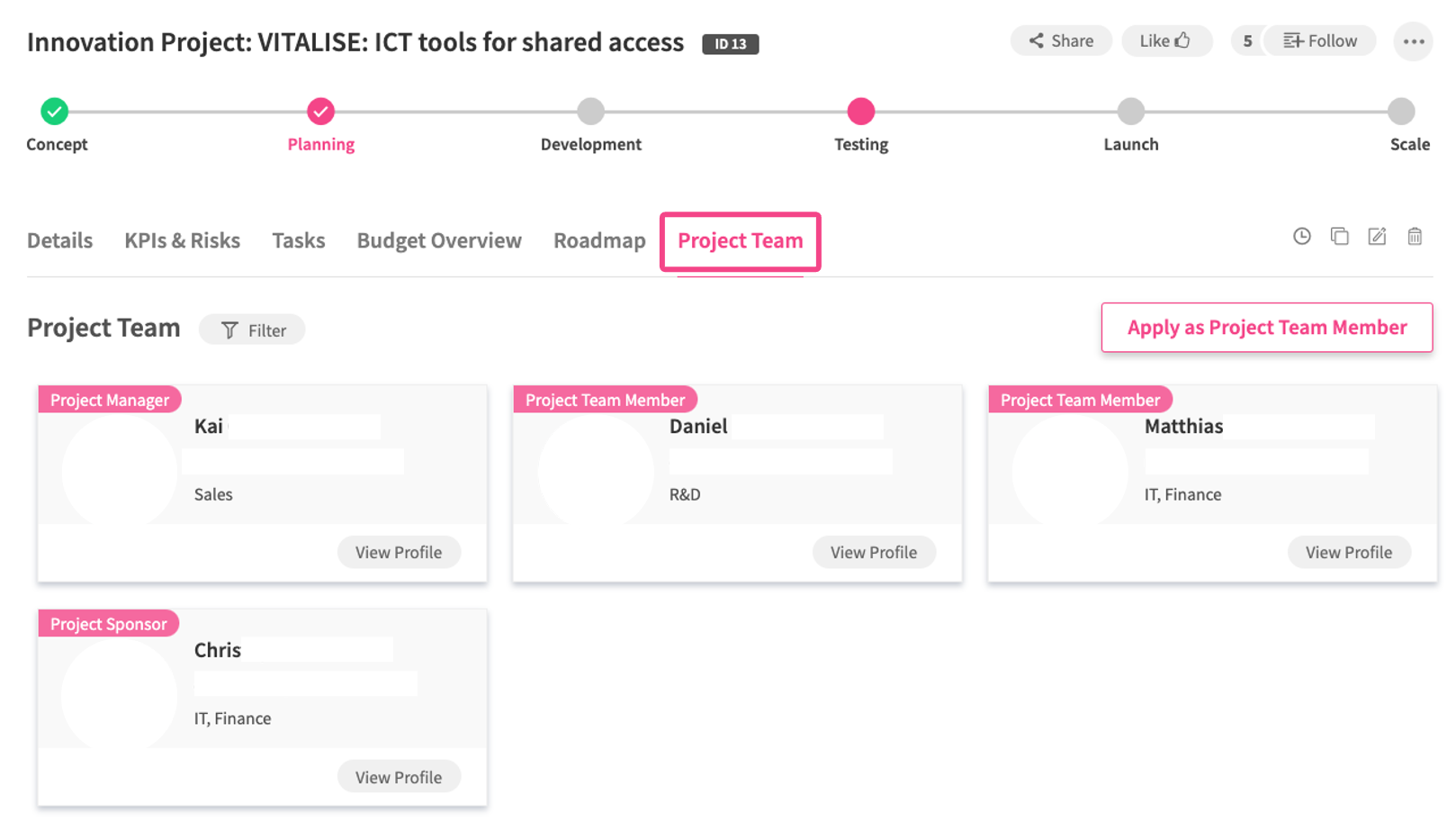Go to the Budget Overview tab
The image size is (1456, 840).
pos(439,241)
